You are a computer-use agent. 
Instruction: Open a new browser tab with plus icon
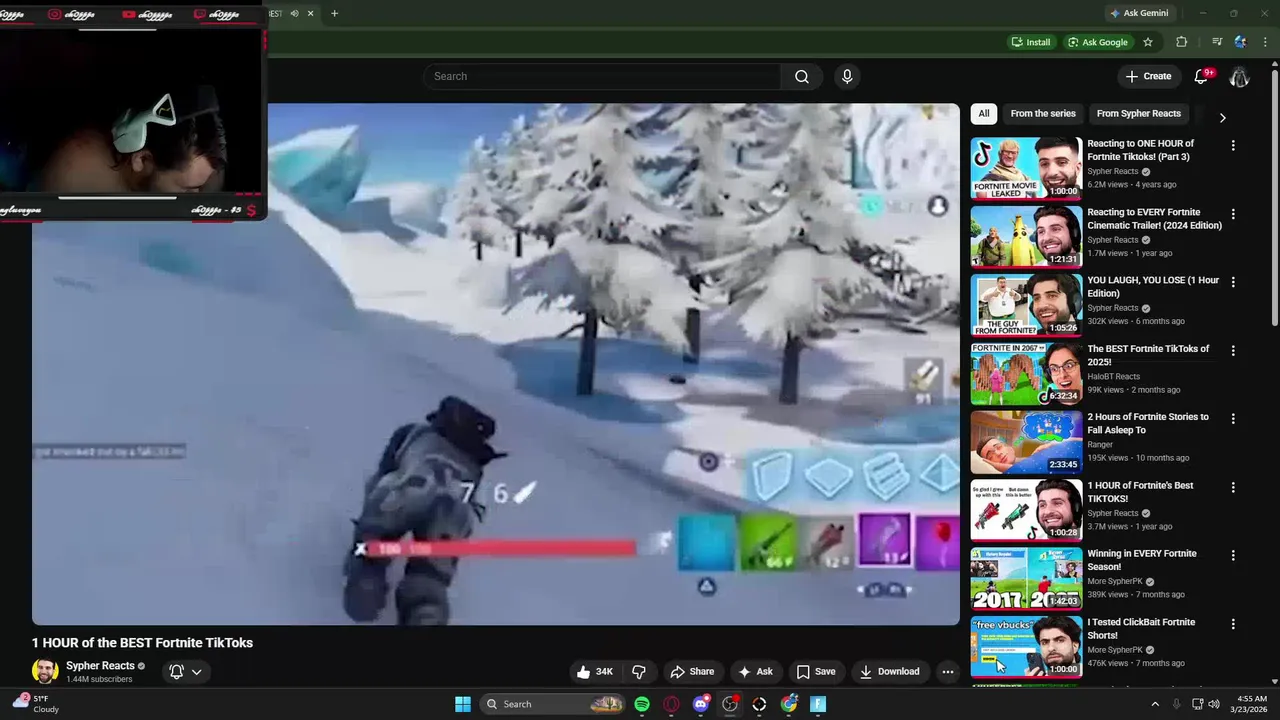(x=334, y=13)
